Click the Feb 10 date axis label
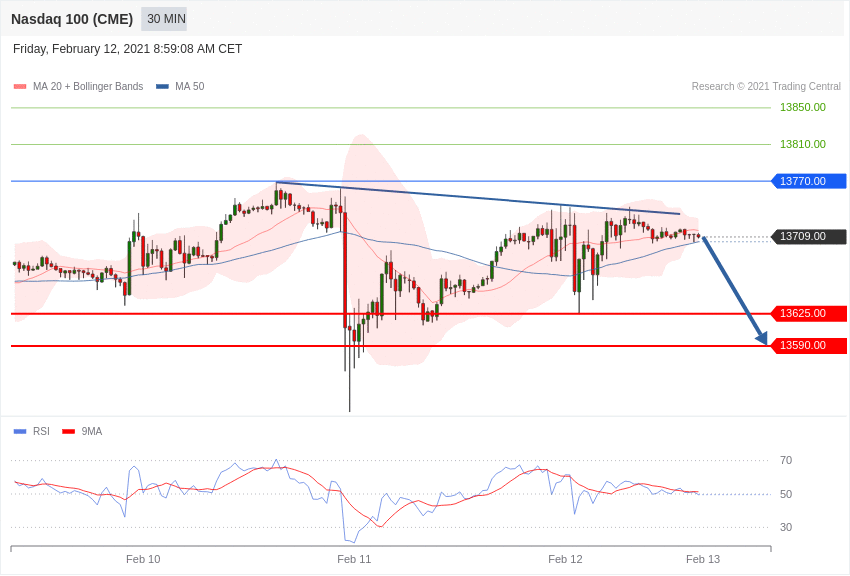The image size is (850, 576). pos(143,559)
